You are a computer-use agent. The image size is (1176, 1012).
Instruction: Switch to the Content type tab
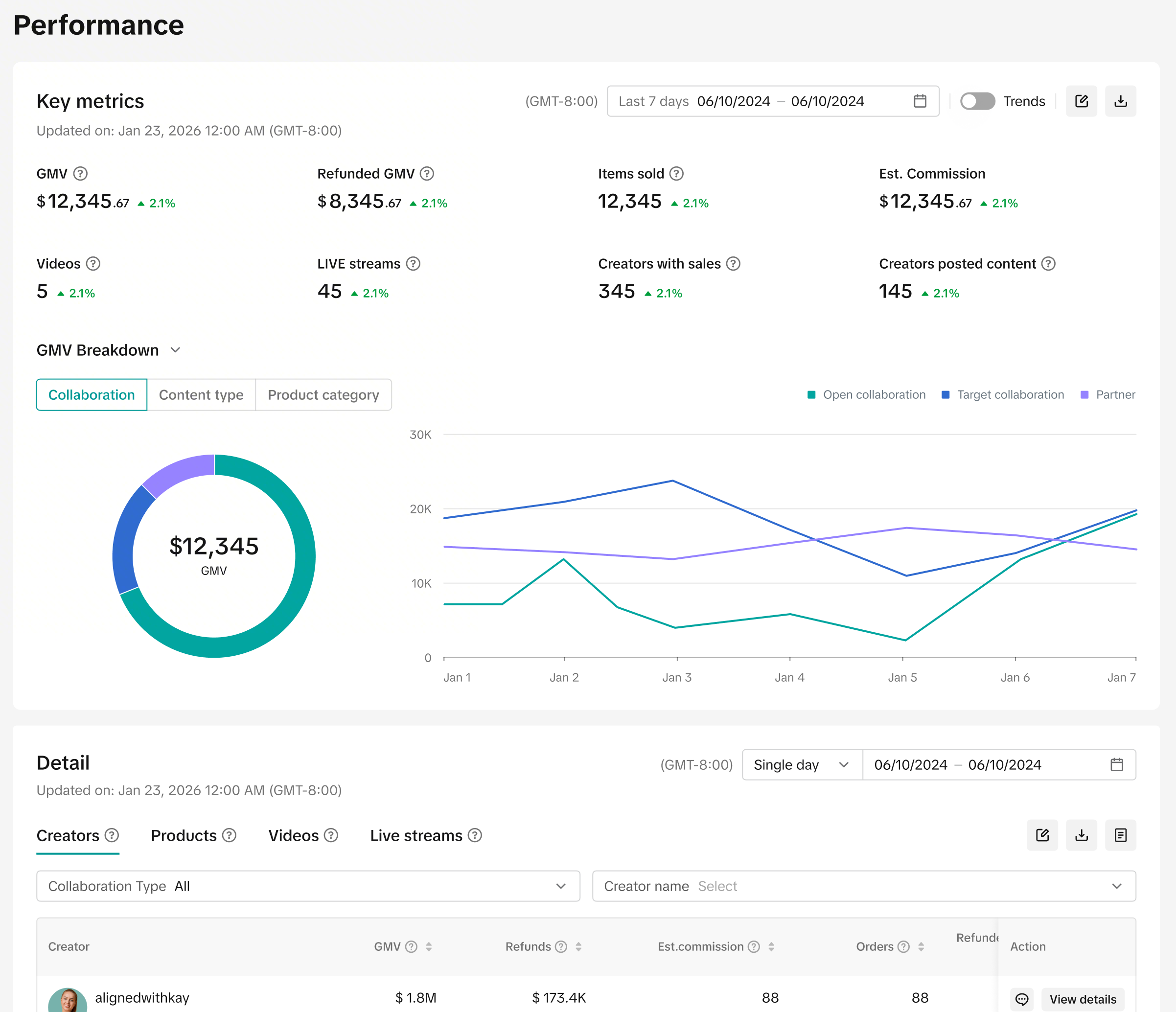click(201, 394)
